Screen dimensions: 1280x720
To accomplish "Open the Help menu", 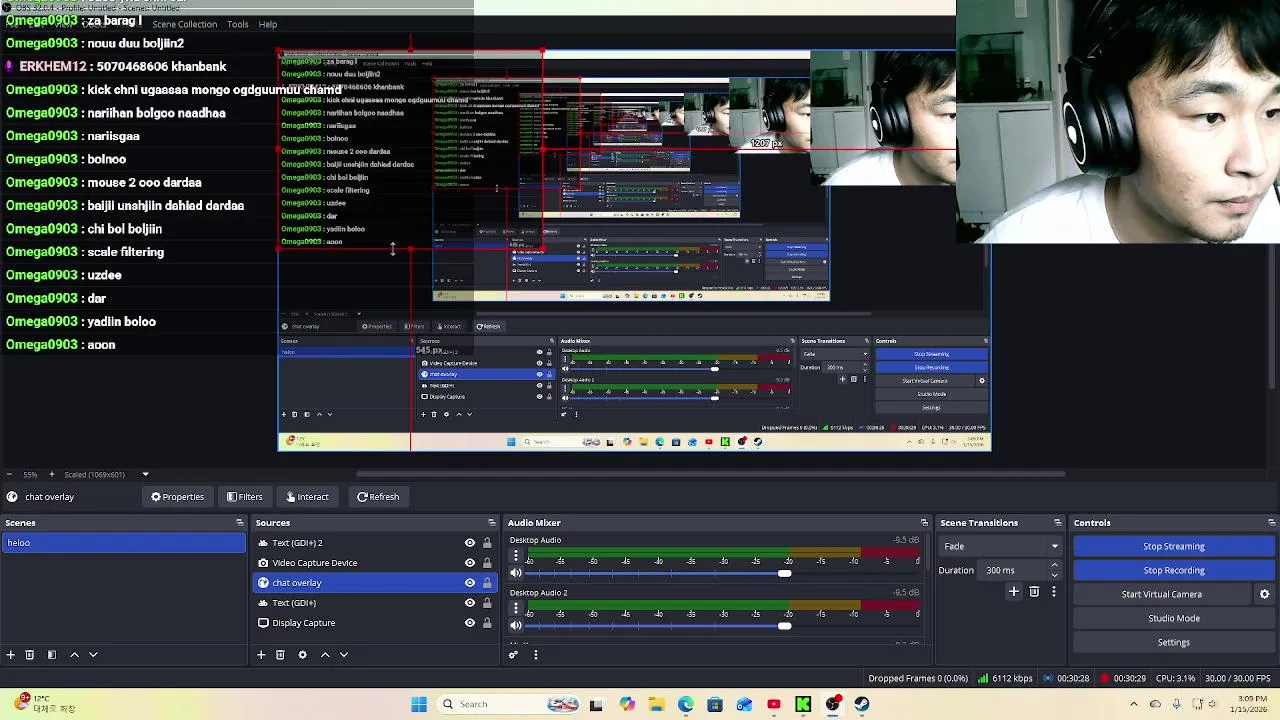I will [268, 24].
